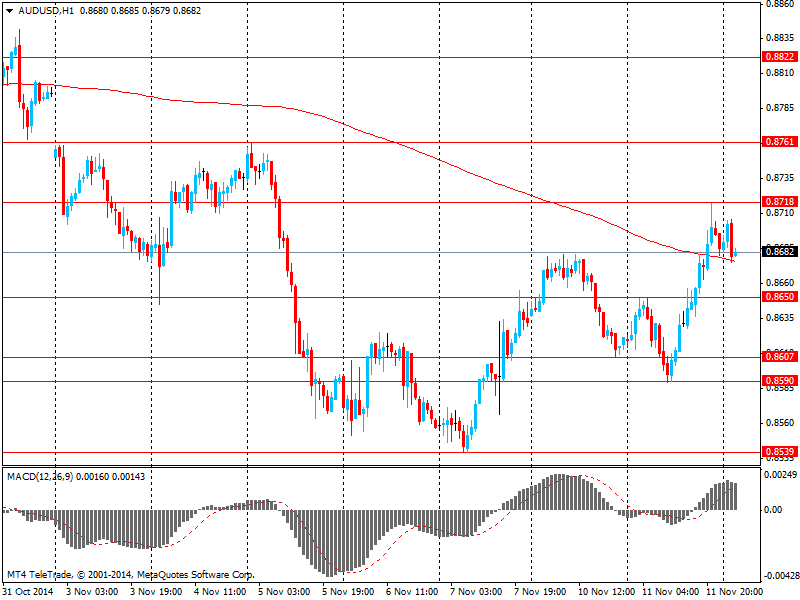Select the 0.8761 horizontal level price tag
The image size is (800, 600).
pos(779,142)
